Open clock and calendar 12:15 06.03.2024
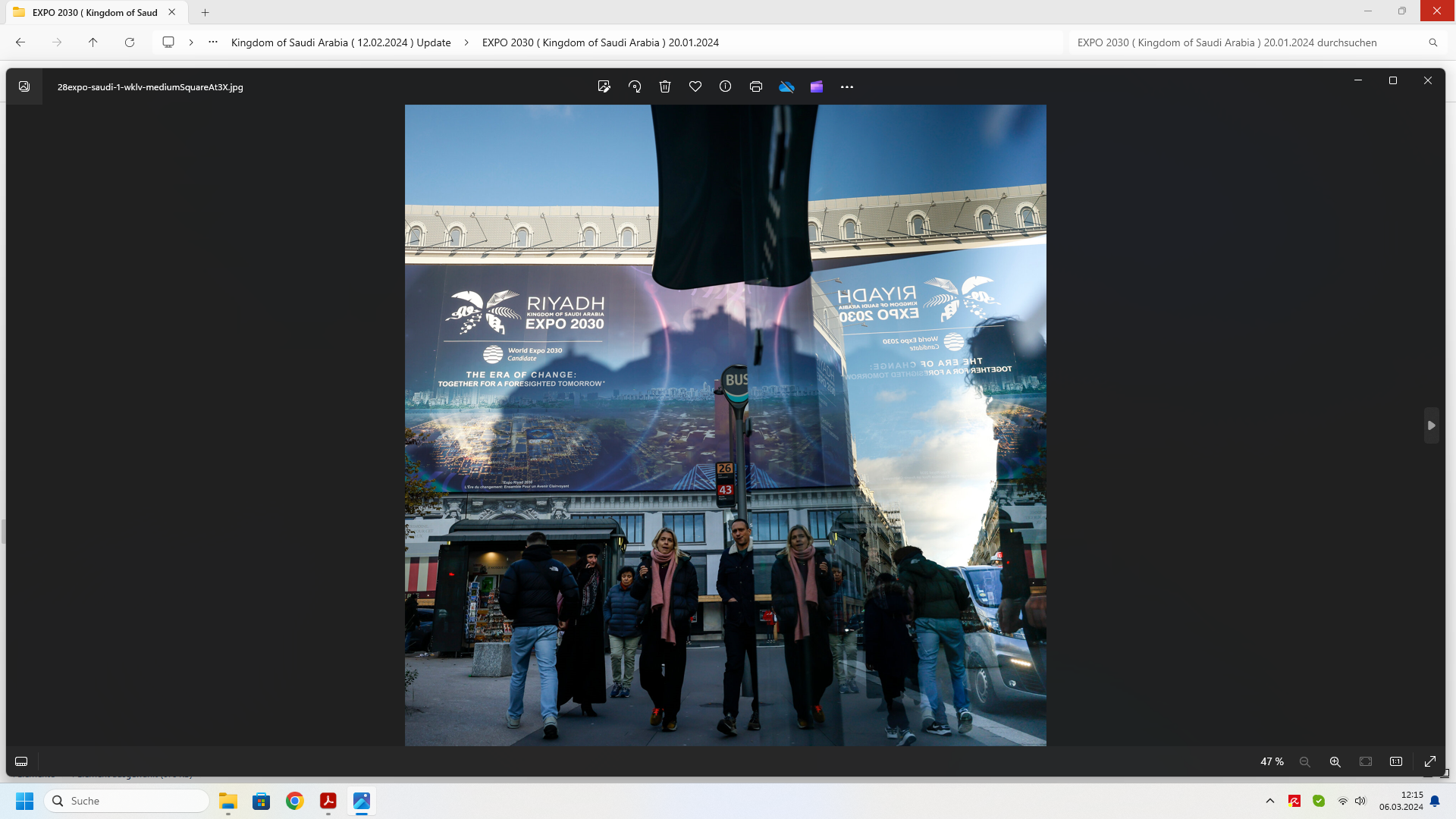1456x819 pixels. pos(1401,801)
